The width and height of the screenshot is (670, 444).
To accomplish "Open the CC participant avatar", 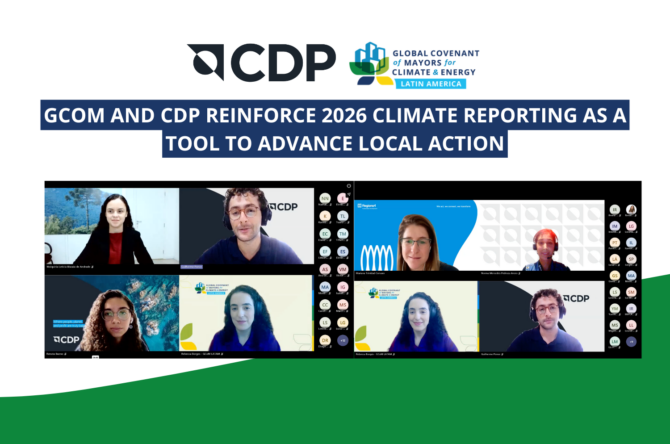I will click(325, 305).
